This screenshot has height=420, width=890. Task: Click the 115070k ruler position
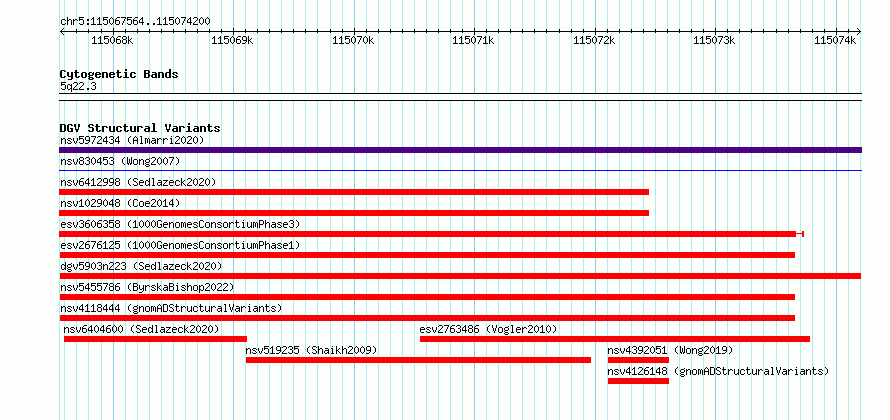coord(353,40)
